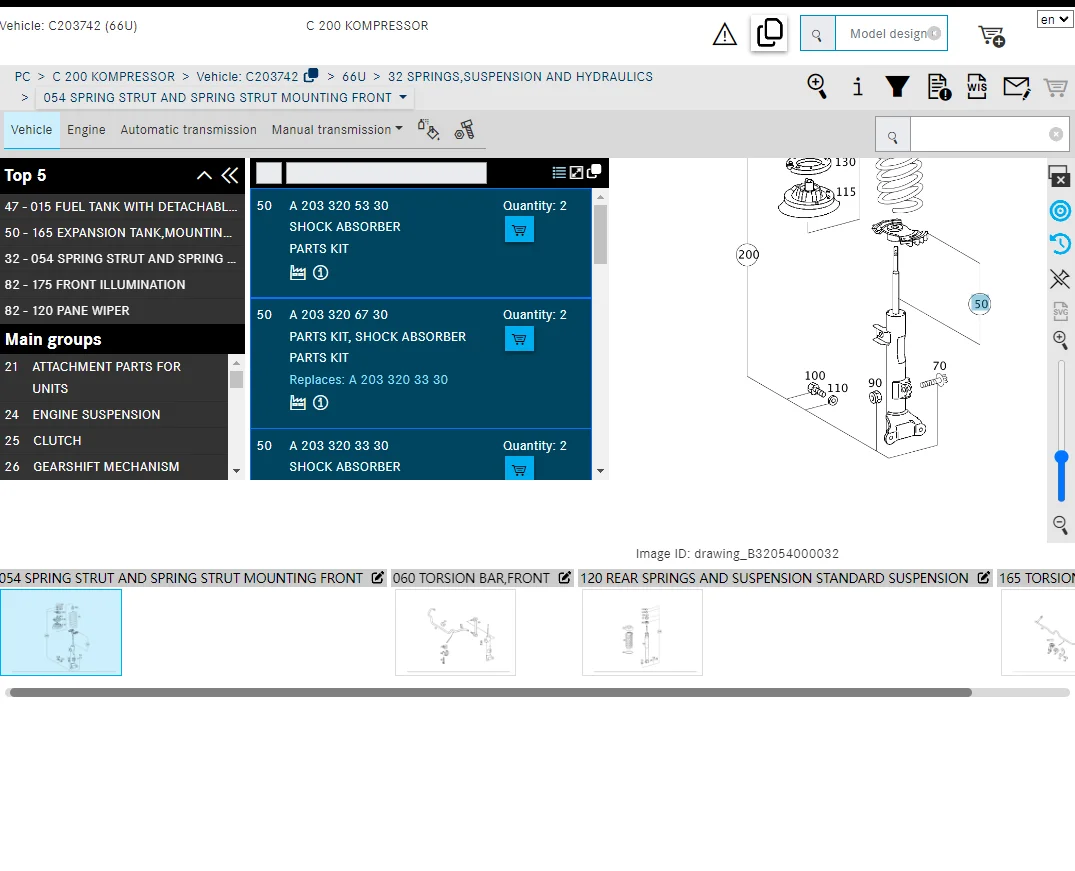Click the blue history reset icon
This screenshot has height=871, width=1075.
click(x=1060, y=243)
